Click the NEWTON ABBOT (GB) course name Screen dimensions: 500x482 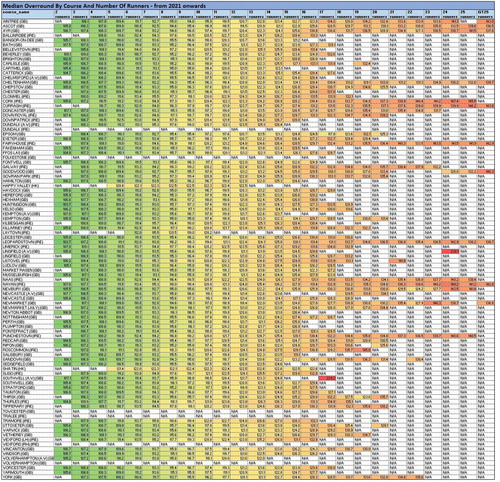[21, 312]
